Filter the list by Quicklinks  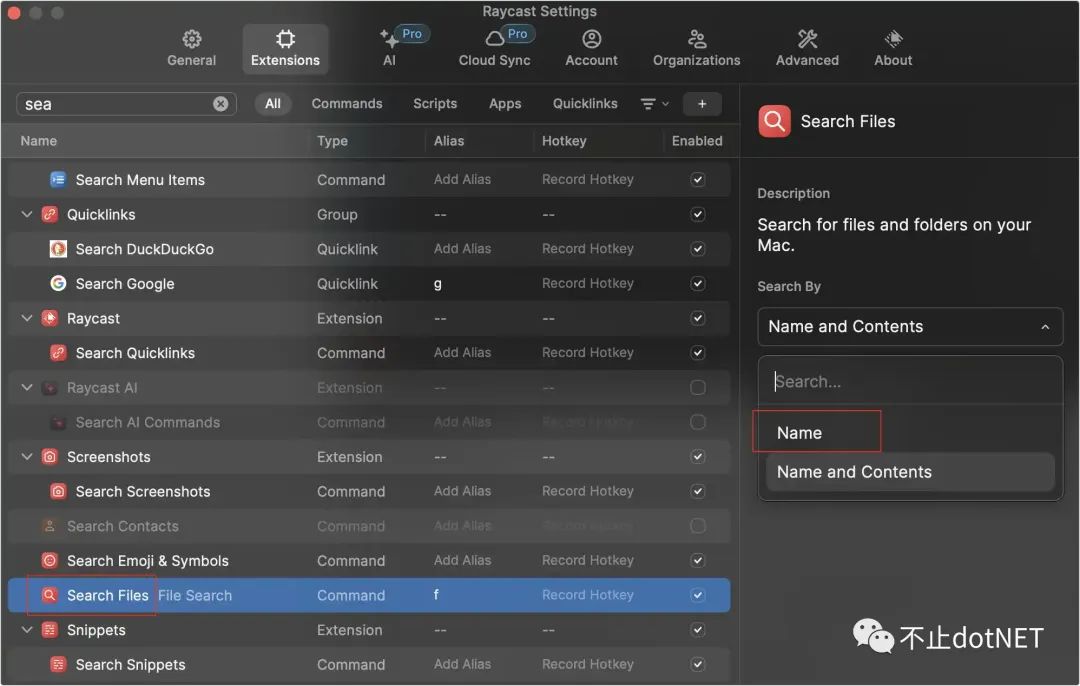pos(585,104)
